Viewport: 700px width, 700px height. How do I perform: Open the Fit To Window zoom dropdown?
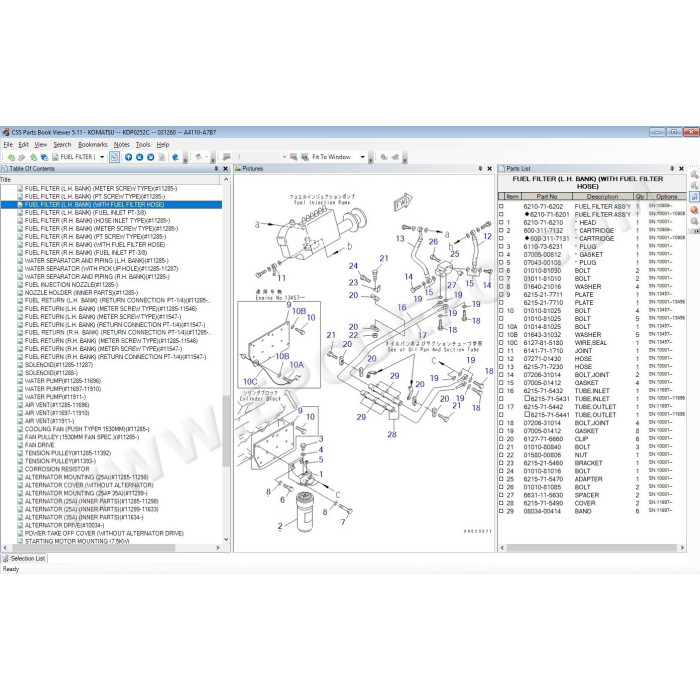[x=362, y=157]
